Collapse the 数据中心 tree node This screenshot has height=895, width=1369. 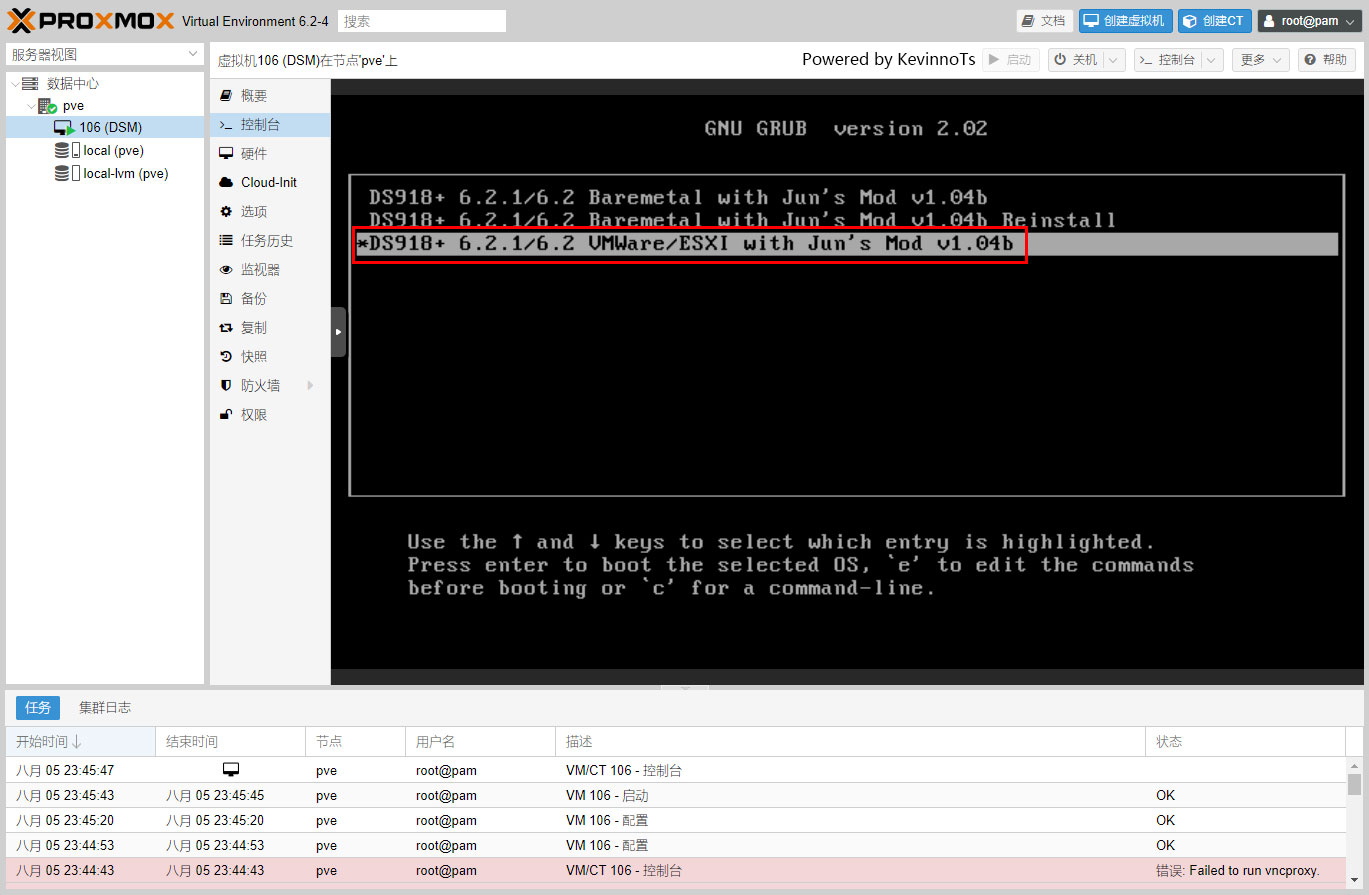[x=15, y=84]
